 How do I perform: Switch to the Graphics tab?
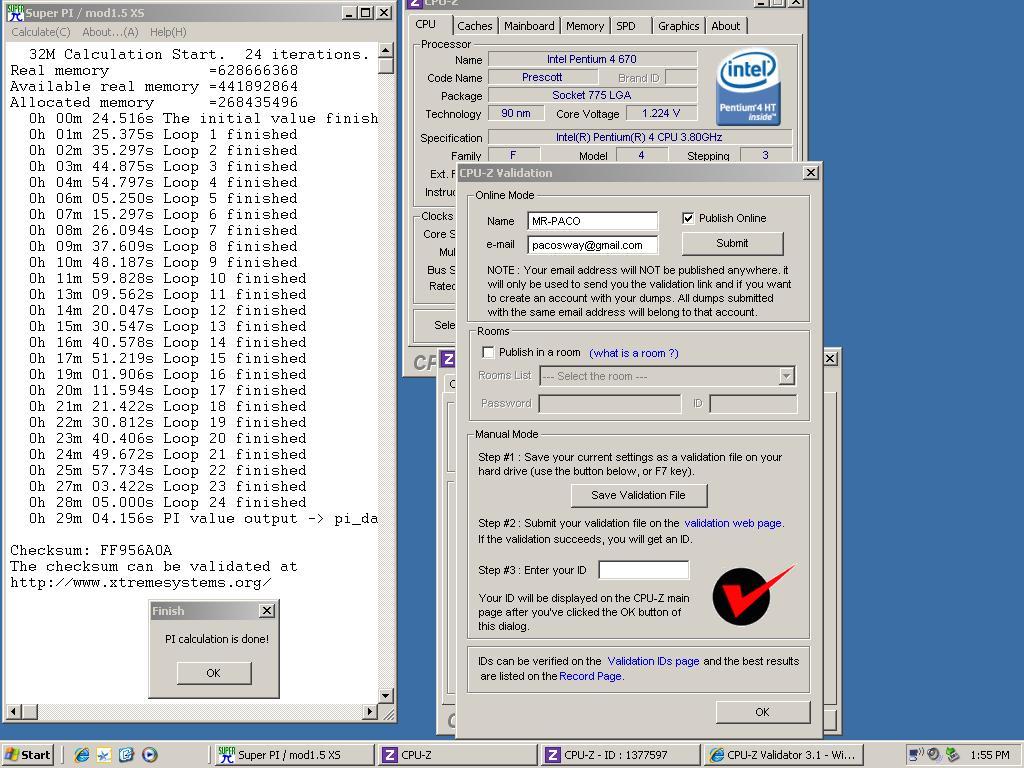(679, 26)
